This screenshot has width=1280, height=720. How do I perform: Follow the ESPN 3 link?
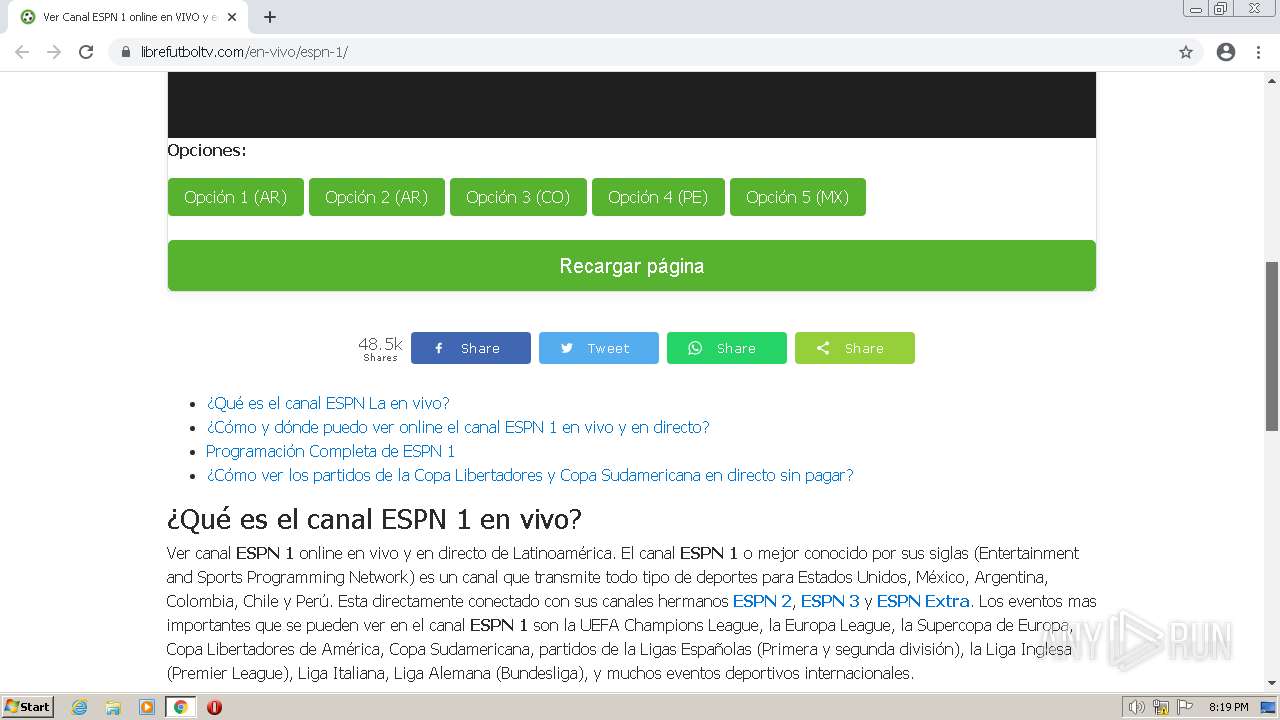coord(830,601)
